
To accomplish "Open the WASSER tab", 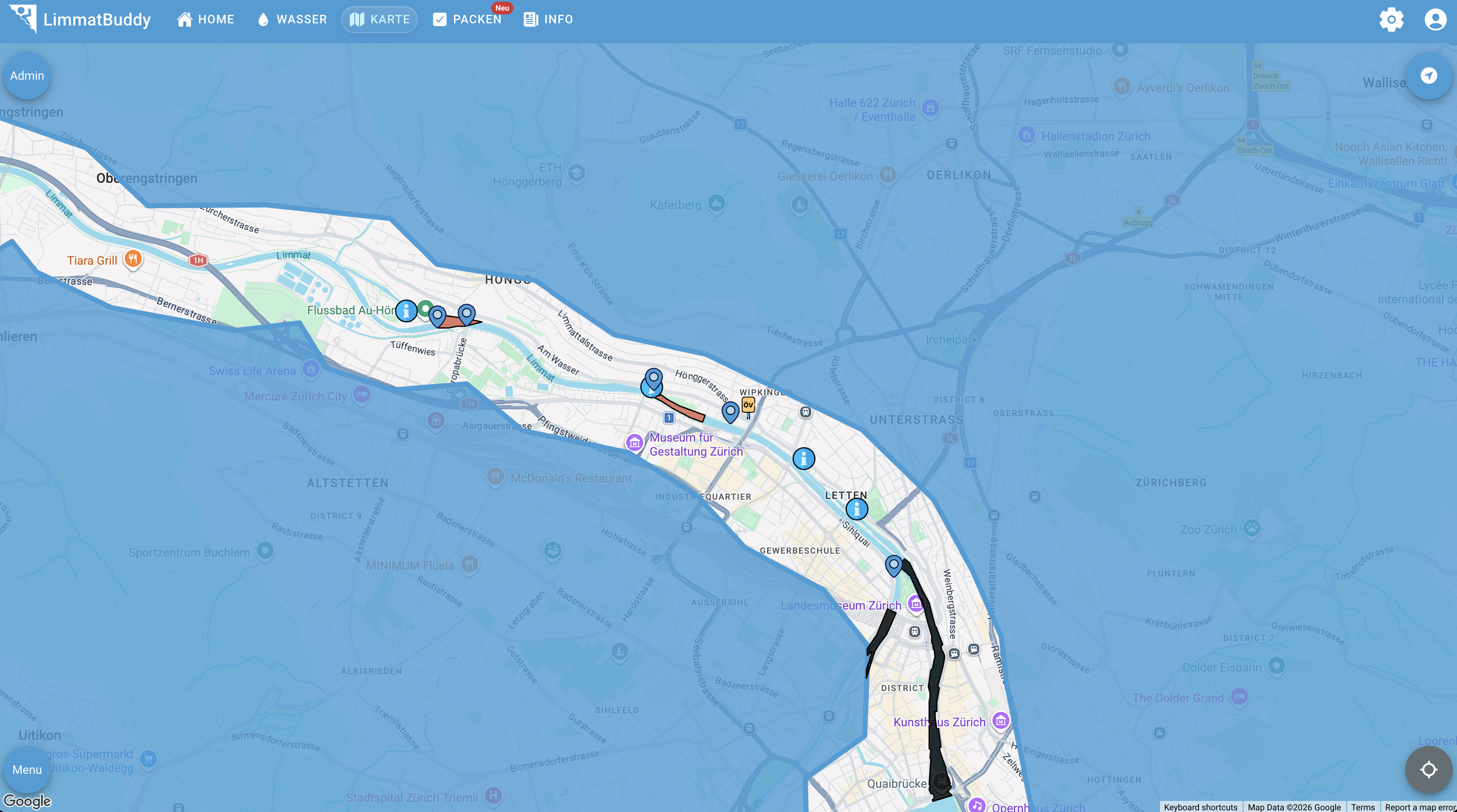I will [292, 19].
